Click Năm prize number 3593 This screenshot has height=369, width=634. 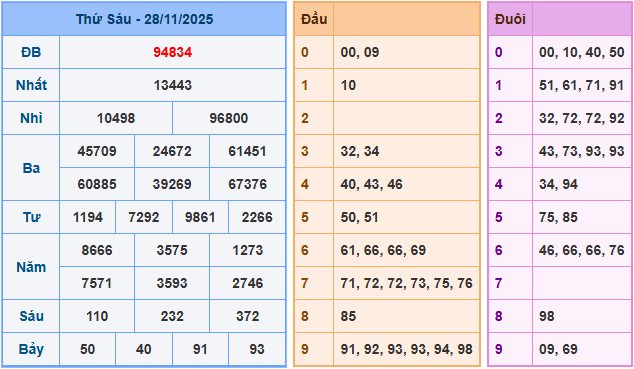click(172, 283)
